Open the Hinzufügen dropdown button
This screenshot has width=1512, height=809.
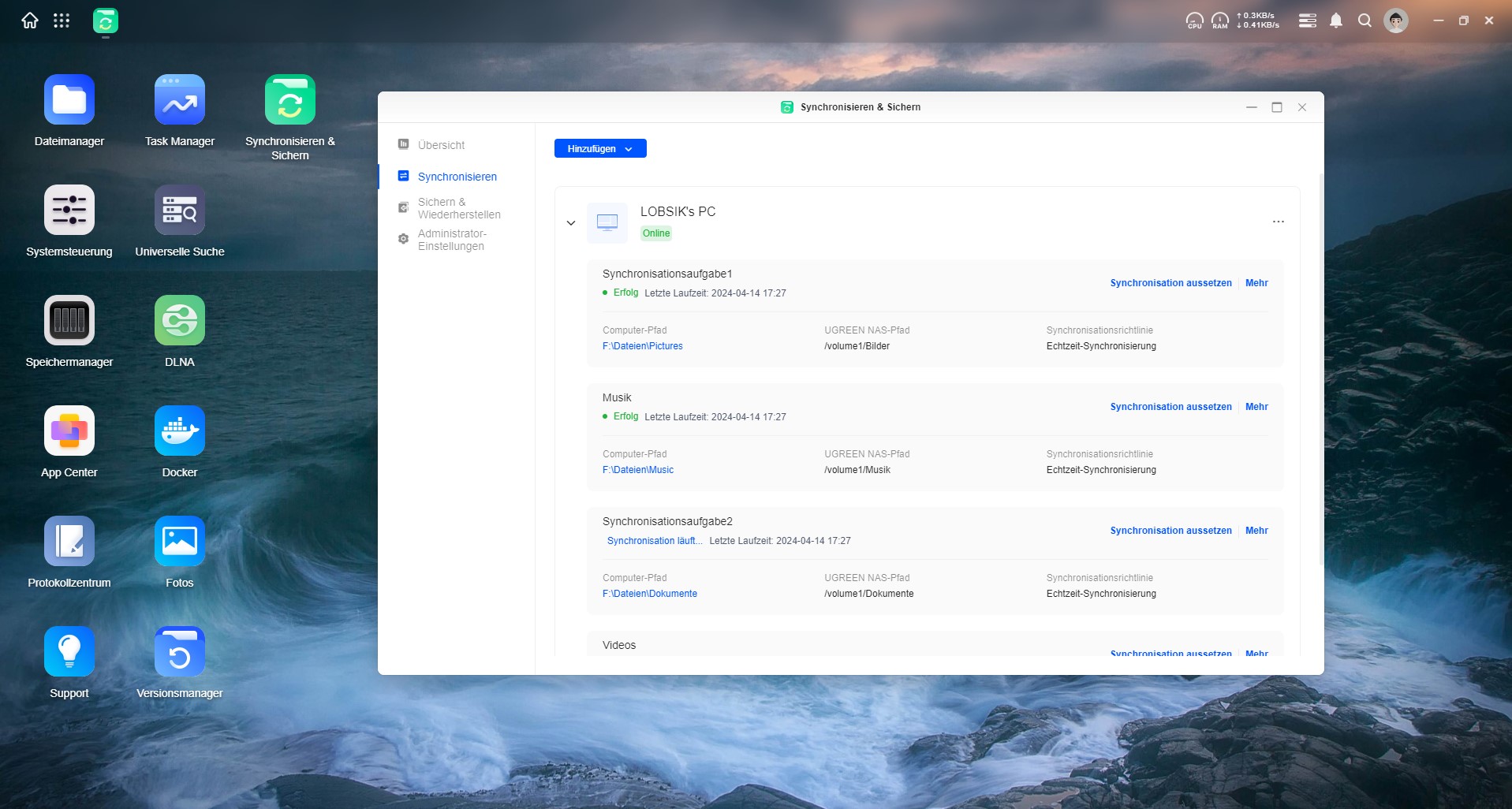pyautogui.click(x=600, y=148)
